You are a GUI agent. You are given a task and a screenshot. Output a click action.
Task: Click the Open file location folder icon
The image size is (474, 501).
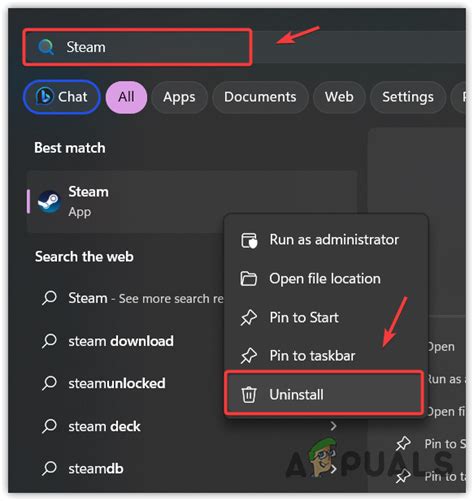pyautogui.click(x=249, y=279)
